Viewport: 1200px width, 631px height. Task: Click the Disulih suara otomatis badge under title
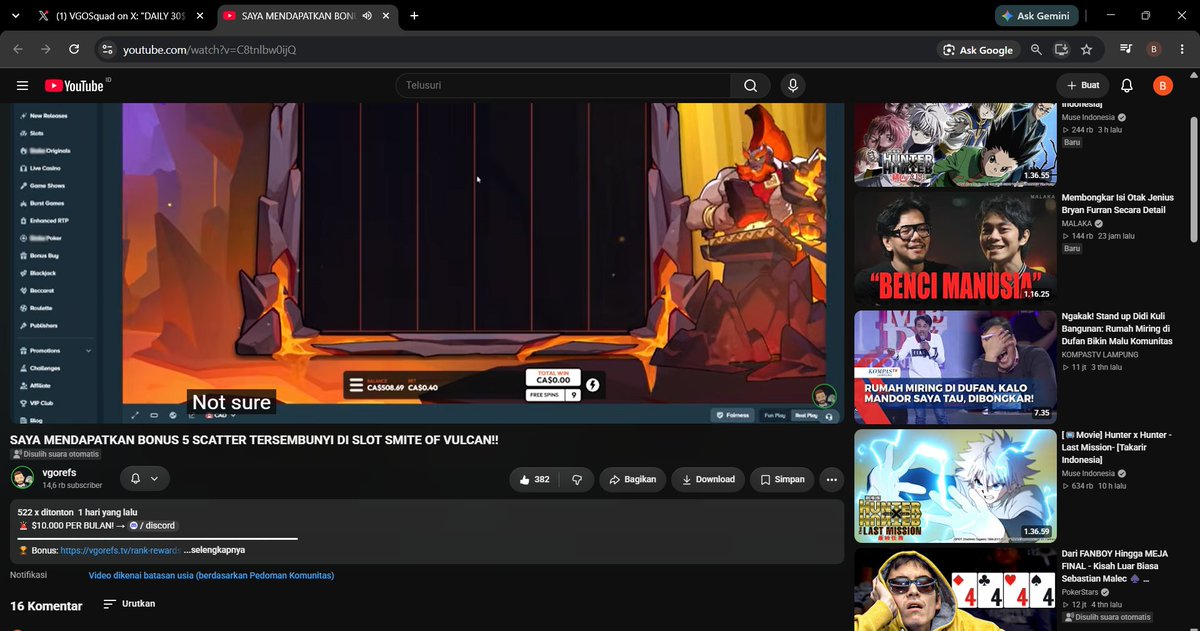pos(57,454)
